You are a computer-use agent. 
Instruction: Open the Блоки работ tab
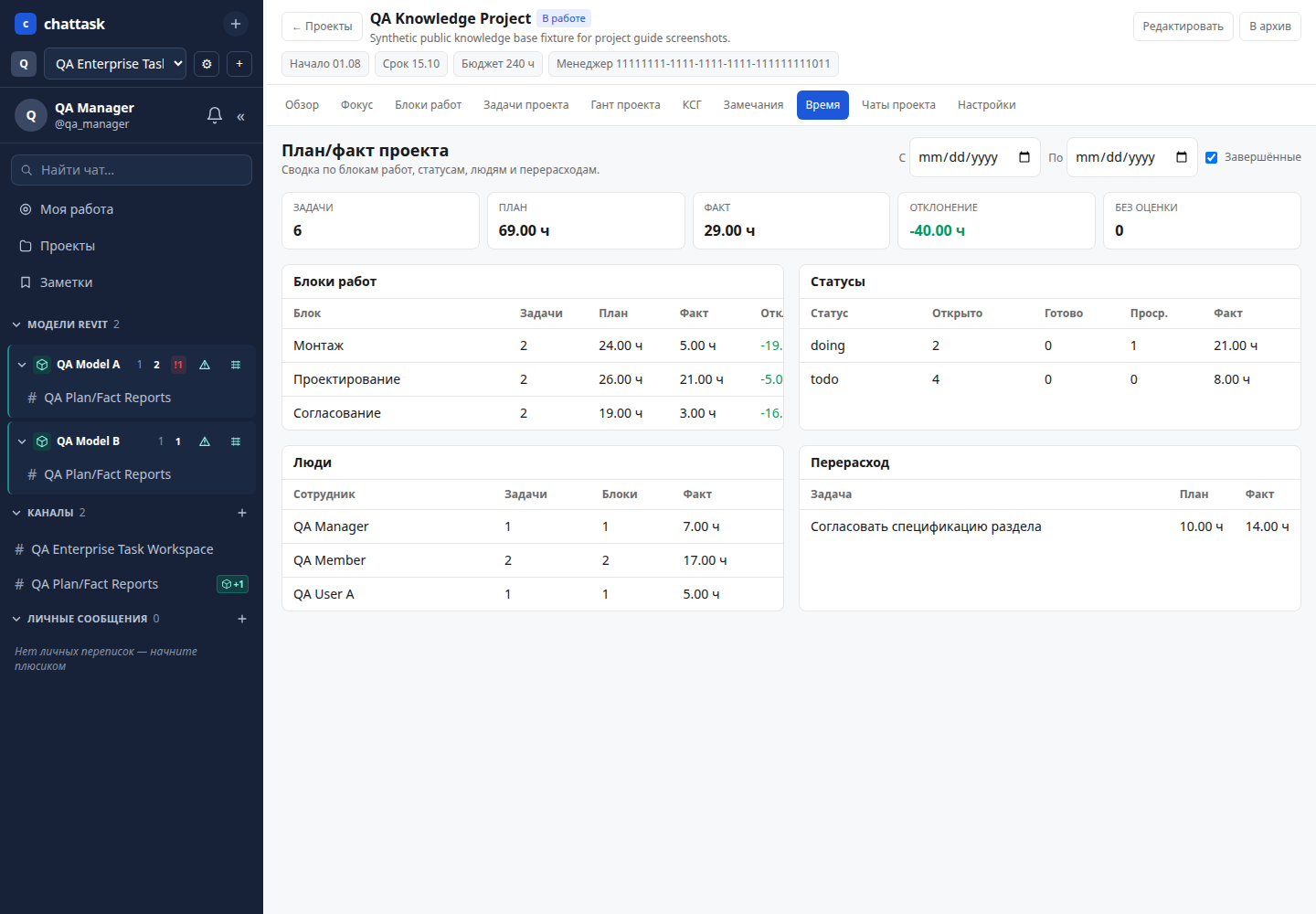[x=428, y=105]
